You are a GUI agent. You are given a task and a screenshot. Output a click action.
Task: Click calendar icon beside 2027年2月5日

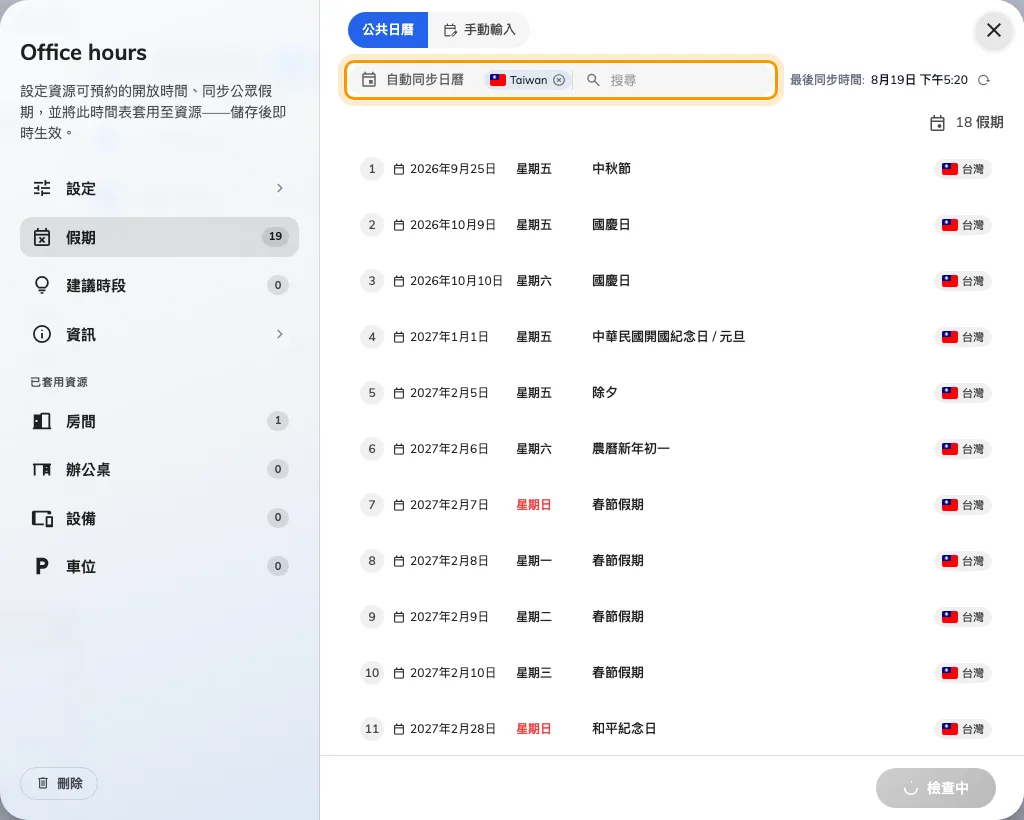[398, 393]
